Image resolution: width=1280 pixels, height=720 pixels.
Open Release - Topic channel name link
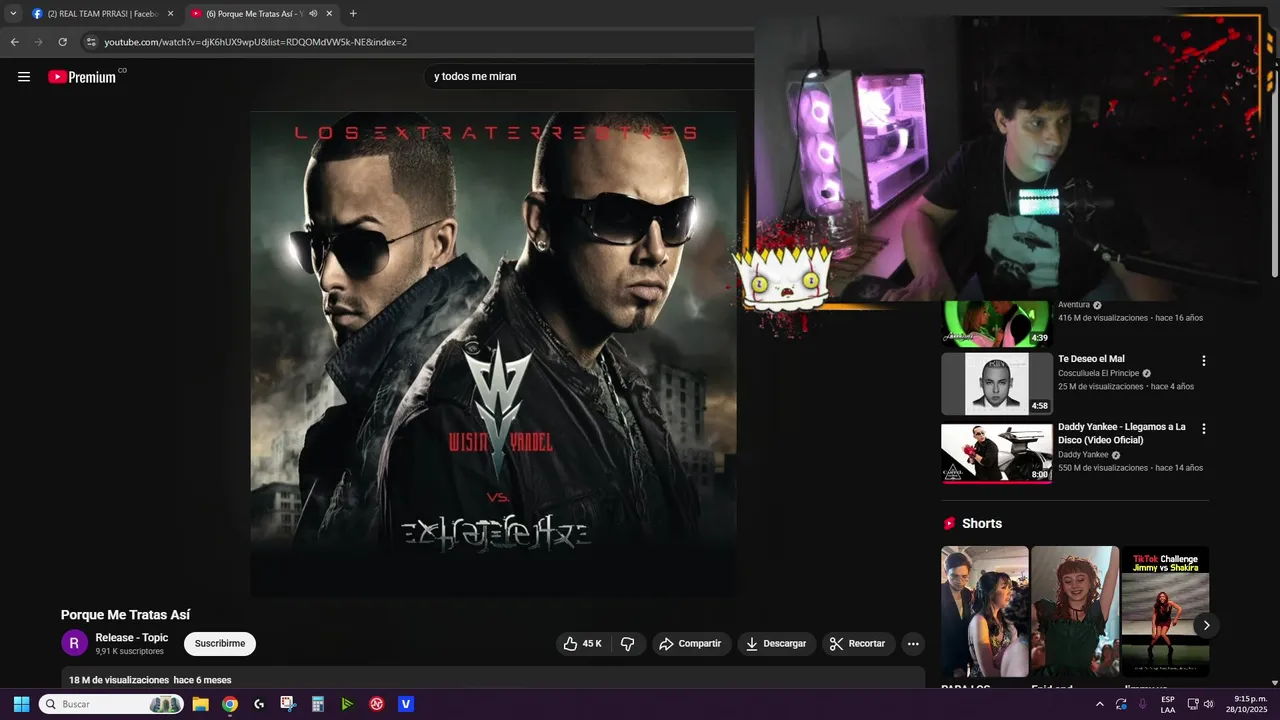pyautogui.click(x=132, y=637)
